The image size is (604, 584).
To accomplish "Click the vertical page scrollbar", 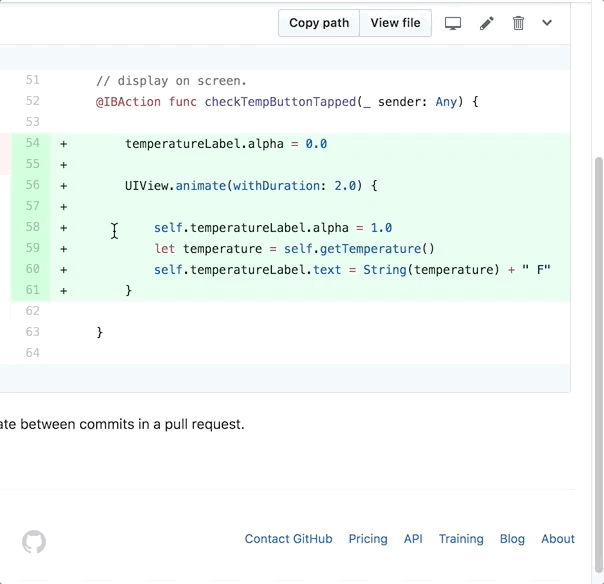I will click(598, 300).
